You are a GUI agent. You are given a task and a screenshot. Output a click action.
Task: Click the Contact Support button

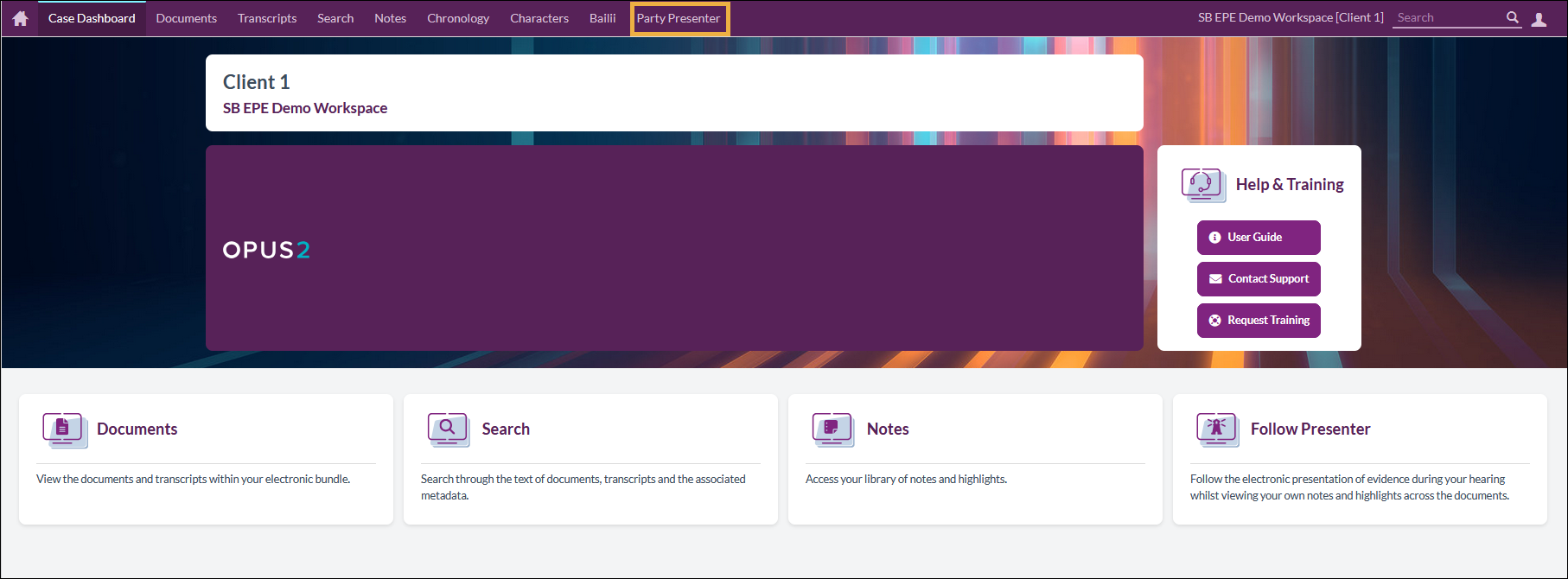(x=1259, y=279)
